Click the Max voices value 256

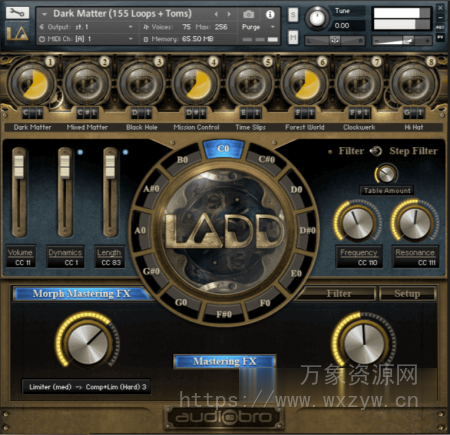click(221, 27)
